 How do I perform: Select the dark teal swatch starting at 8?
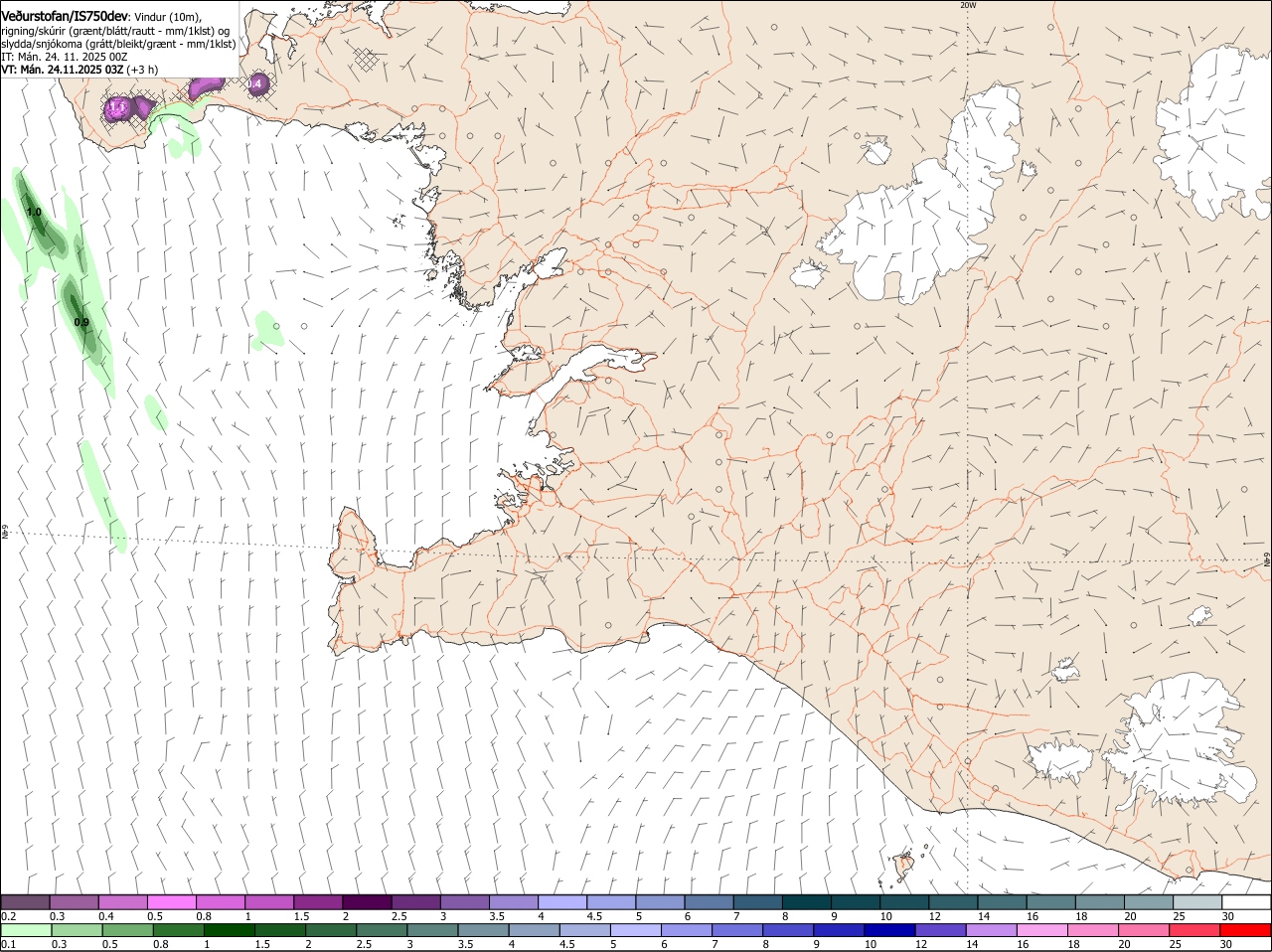click(806, 902)
